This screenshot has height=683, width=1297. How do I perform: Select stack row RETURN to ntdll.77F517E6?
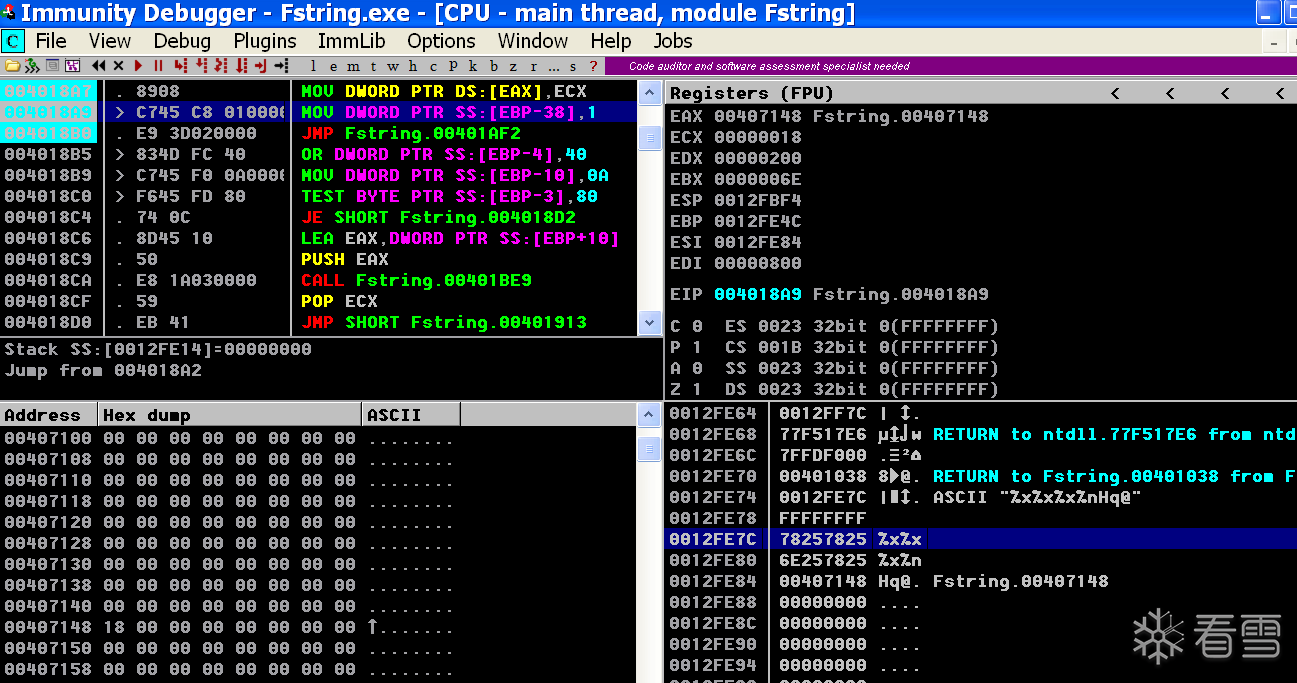(x=980, y=434)
